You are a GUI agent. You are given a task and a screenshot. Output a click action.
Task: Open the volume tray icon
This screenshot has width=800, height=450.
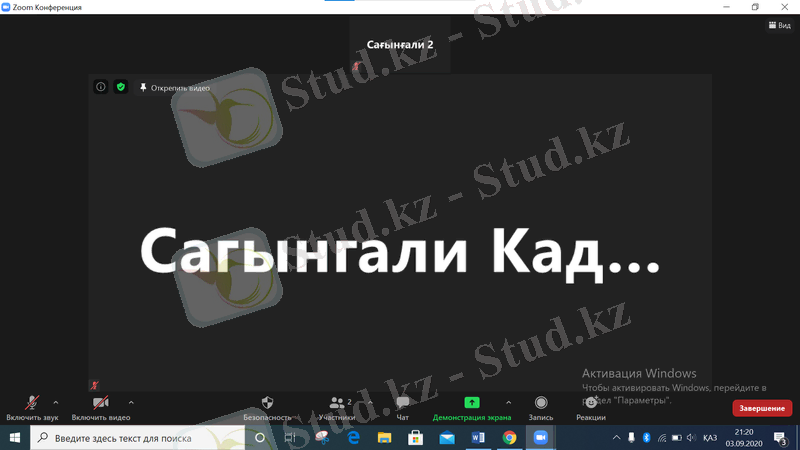pos(691,438)
